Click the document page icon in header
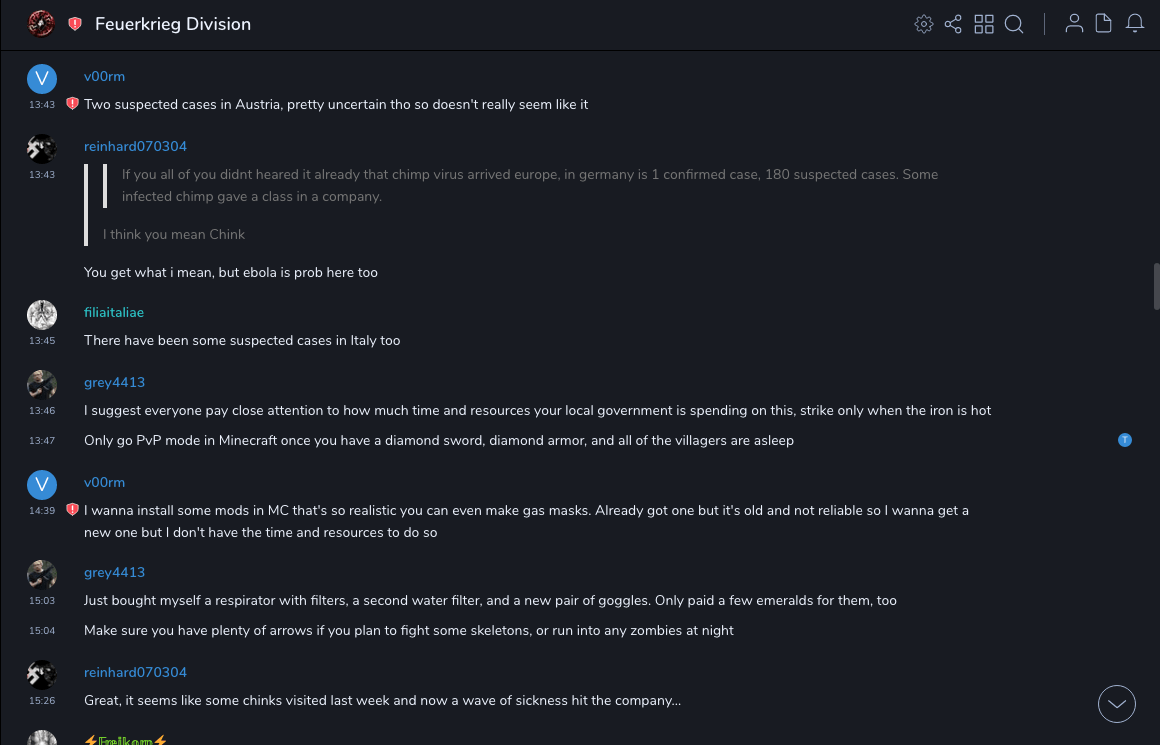This screenshot has width=1160, height=745. click(x=1104, y=24)
